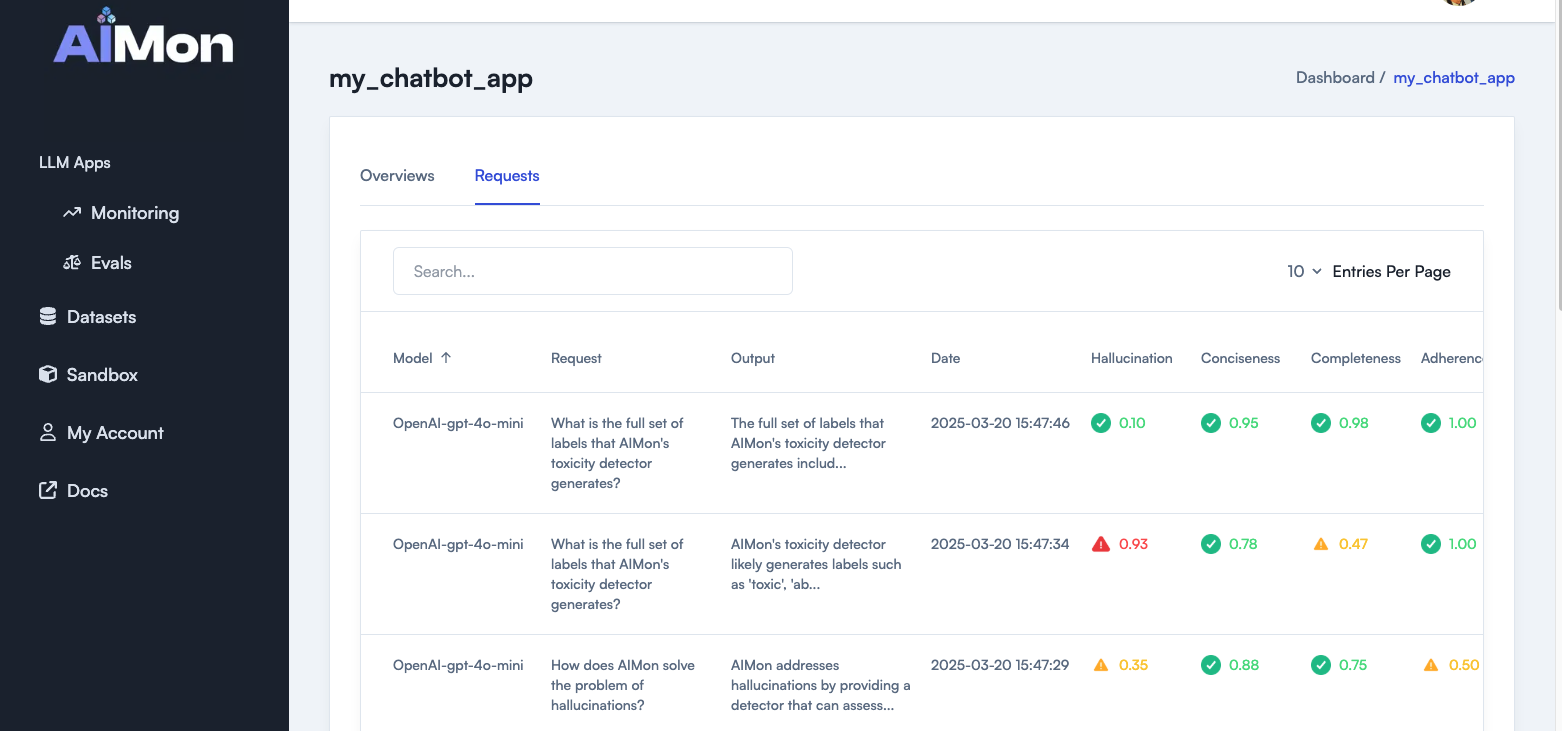Switch to the Requests tab
The width and height of the screenshot is (1562, 731).
(x=507, y=176)
